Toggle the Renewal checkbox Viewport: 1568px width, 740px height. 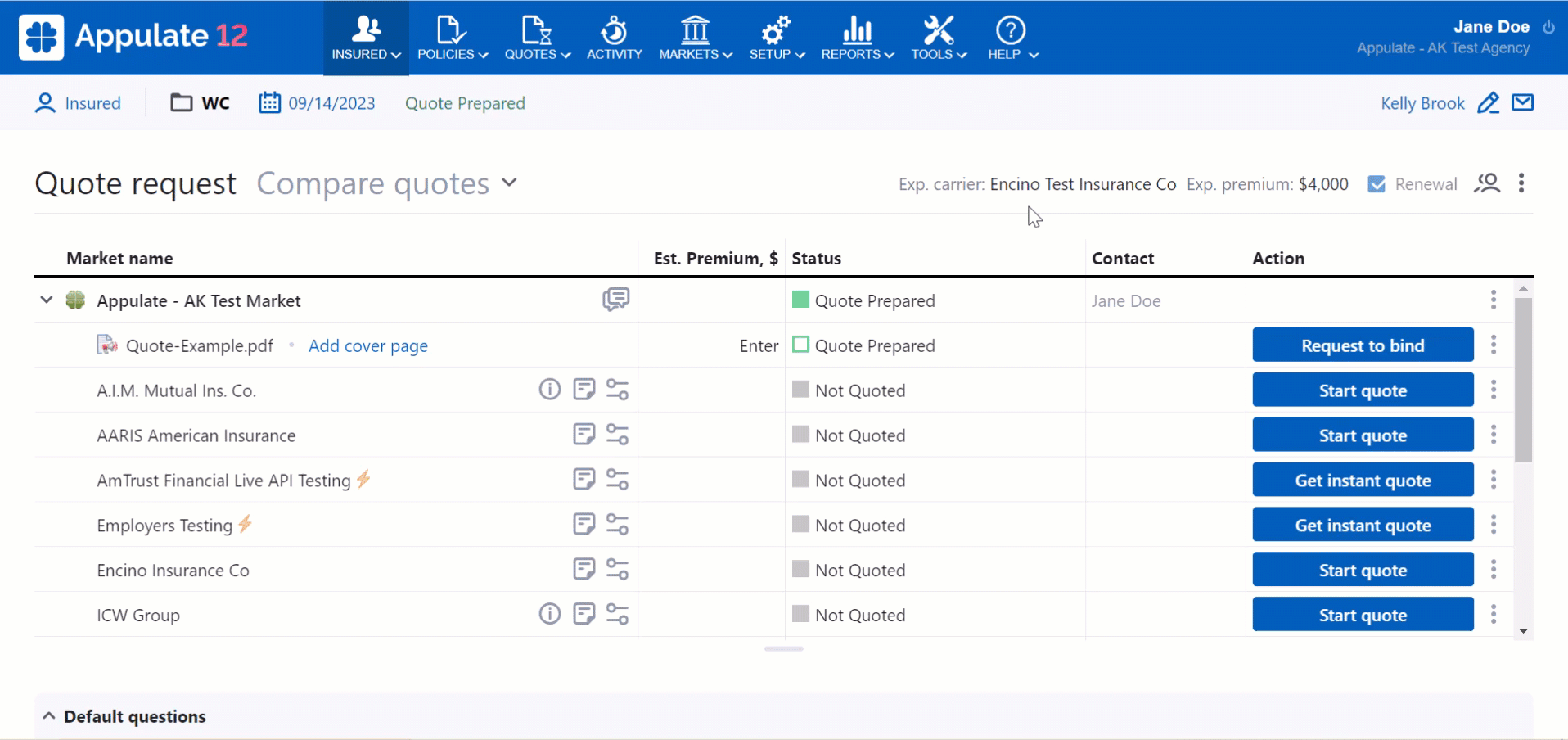[x=1377, y=184]
